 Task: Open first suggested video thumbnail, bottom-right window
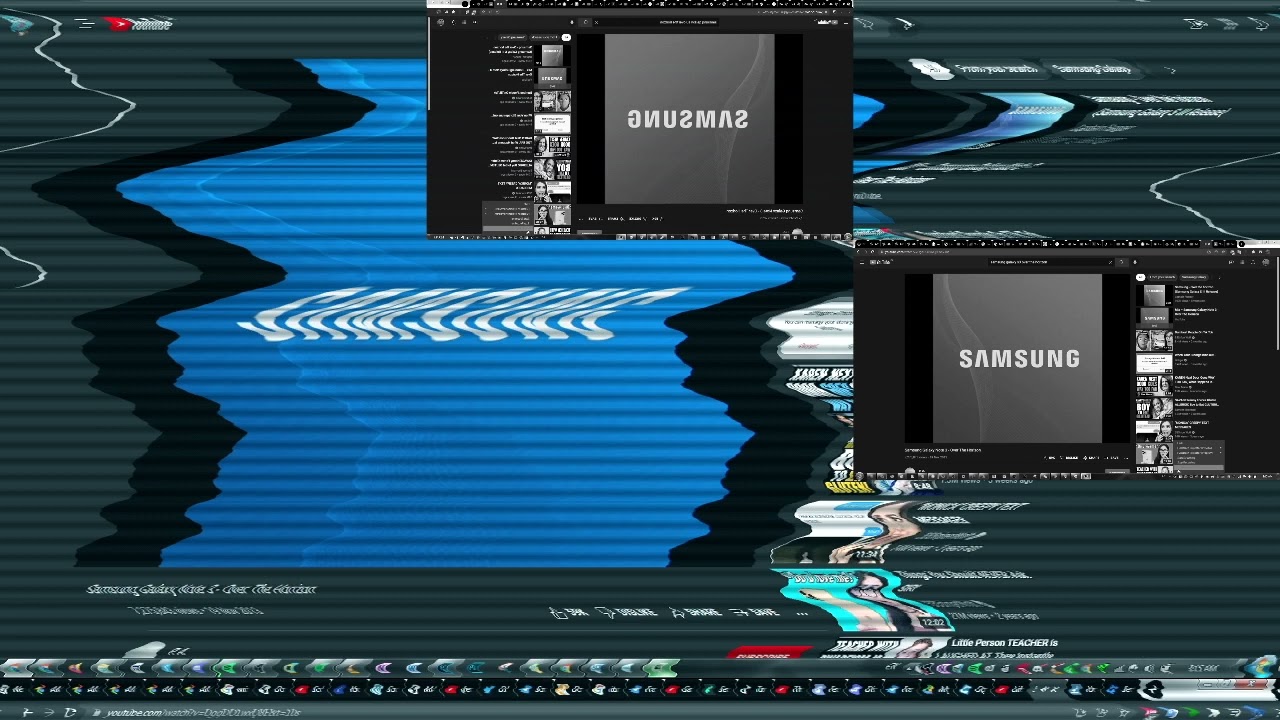[x=1154, y=295]
